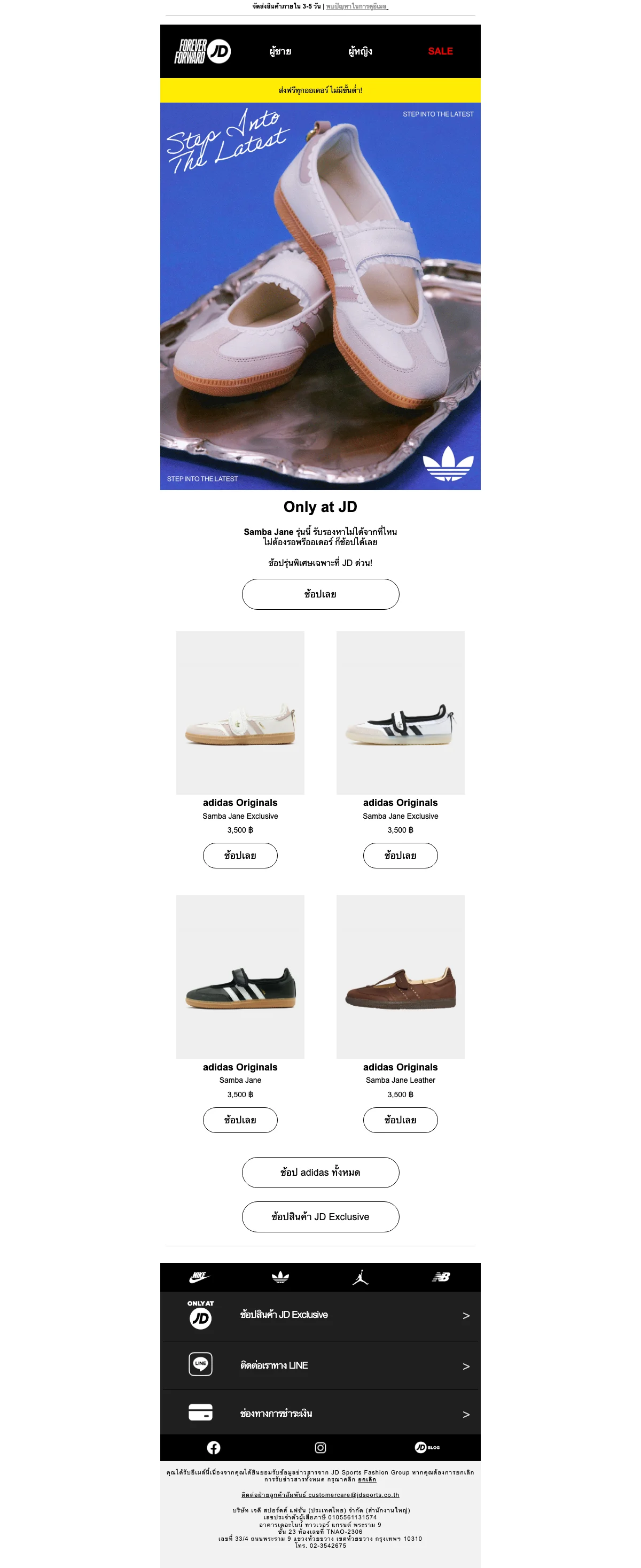Open the red SALE menu item
This screenshot has height=1568, width=641.
point(440,51)
